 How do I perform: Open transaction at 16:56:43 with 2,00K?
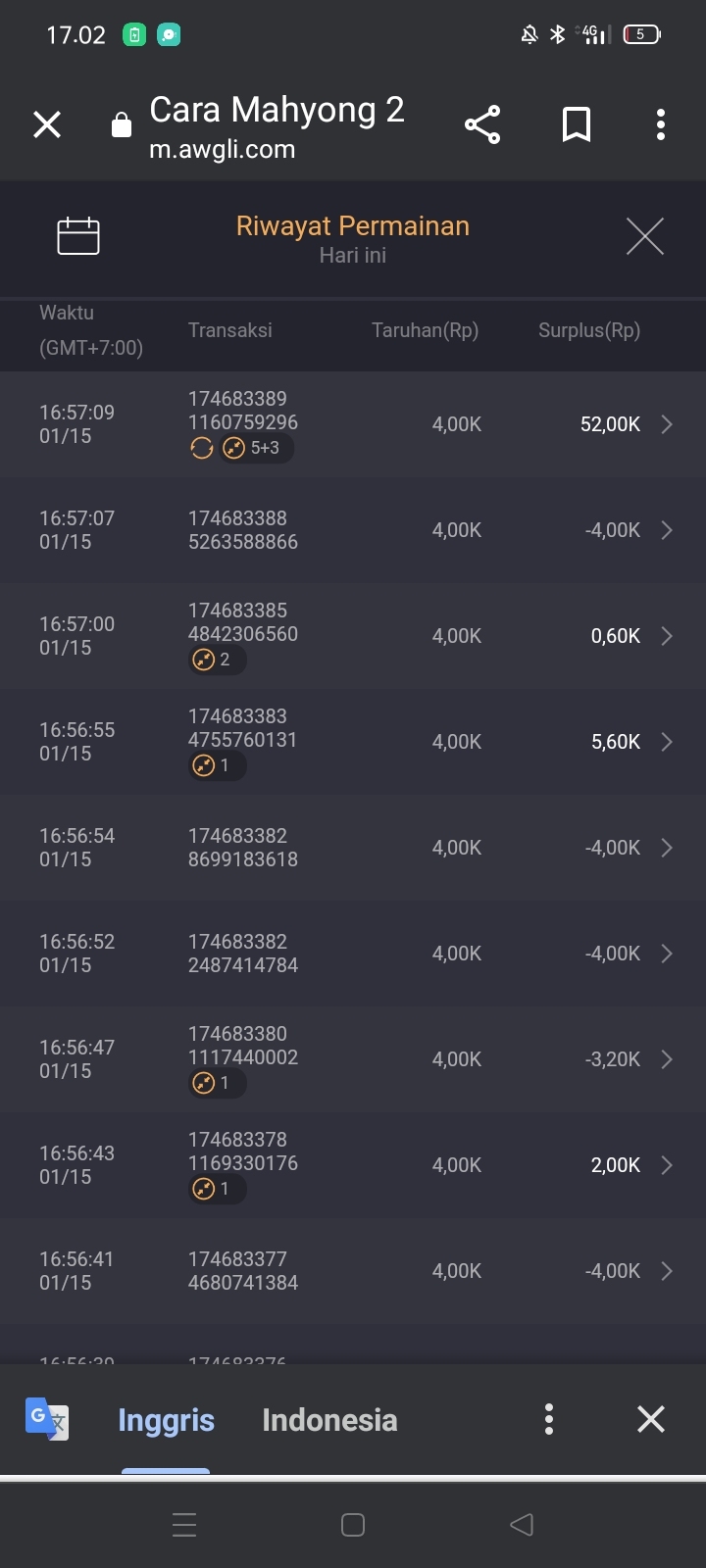pyautogui.click(x=353, y=1164)
